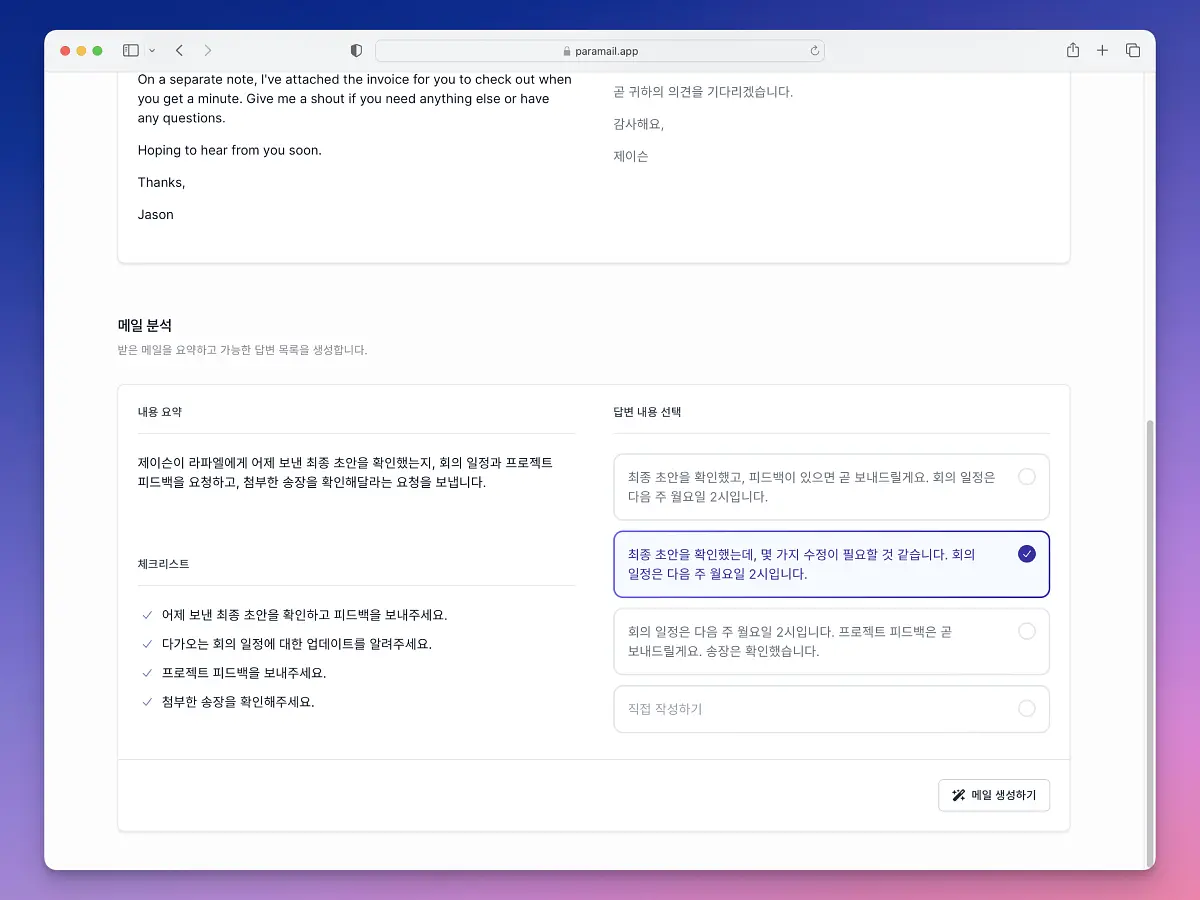The image size is (1200, 900).
Task: Add a new tab with the plus icon
Action: 1102,50
